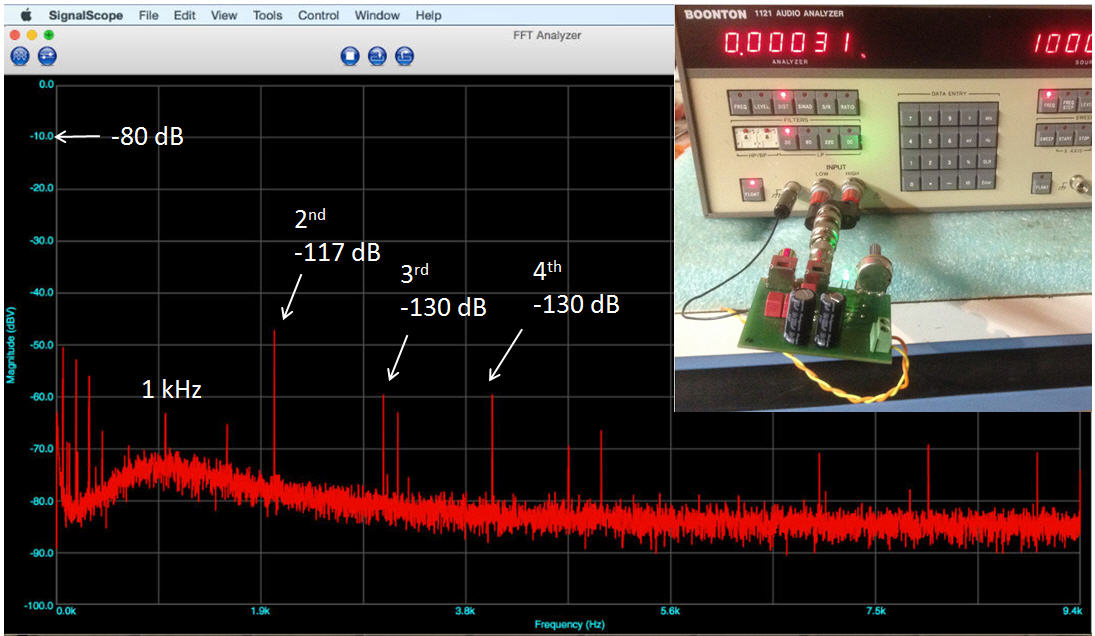
Task: Click the square Stop button in toolbar
Action: click(350, 56)
